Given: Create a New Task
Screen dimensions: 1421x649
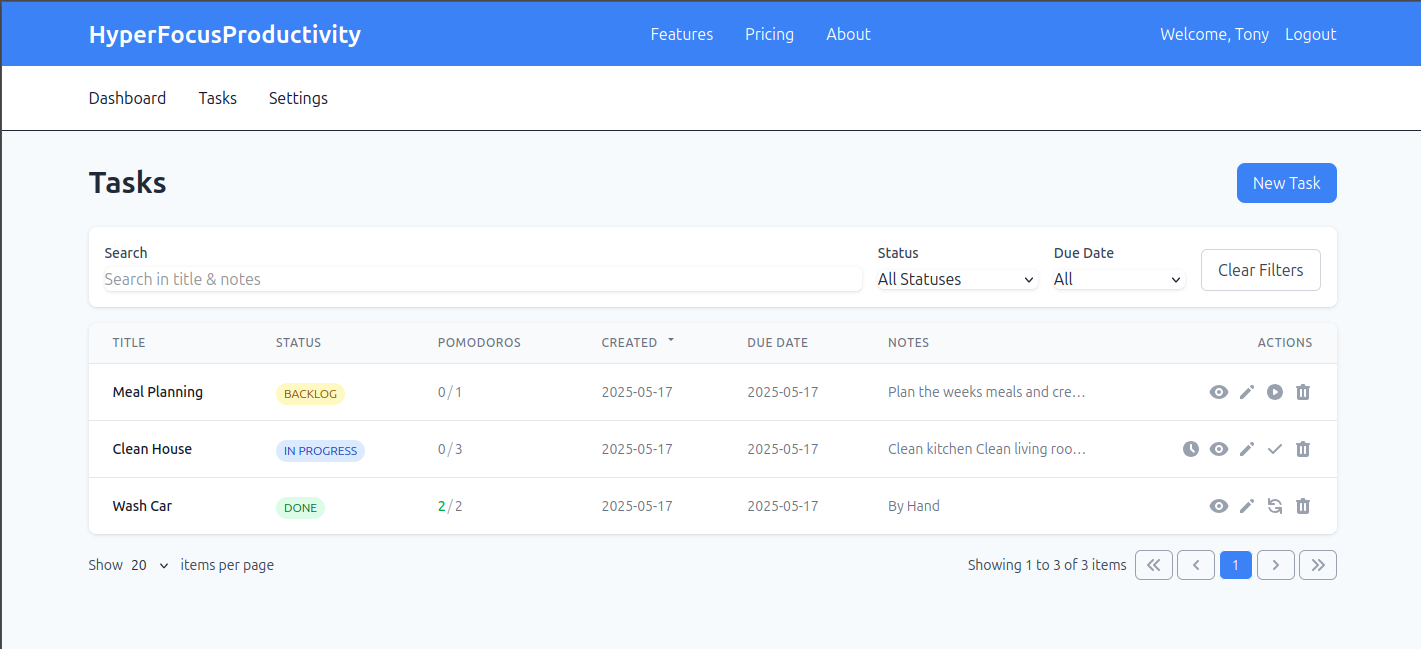Looking at the screenshot, I should tap(1286, 183).
